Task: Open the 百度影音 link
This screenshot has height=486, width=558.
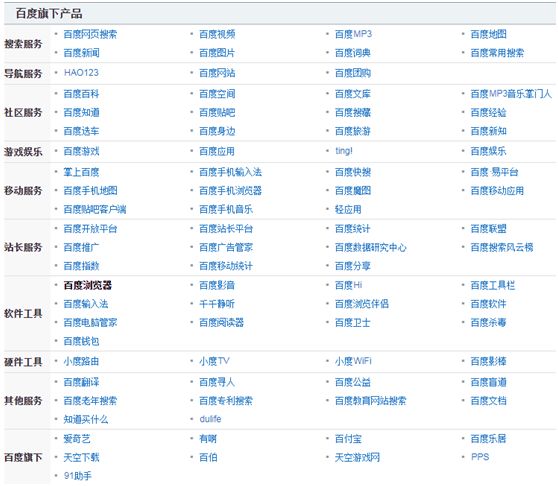Action: (217, 285)
